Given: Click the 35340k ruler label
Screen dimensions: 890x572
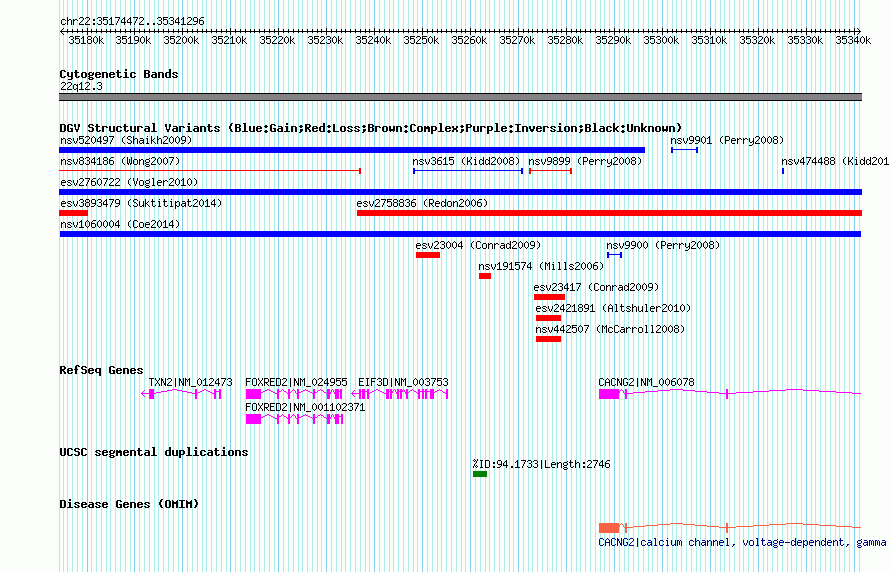Looking at the screenshot, I should click(853, 40).
